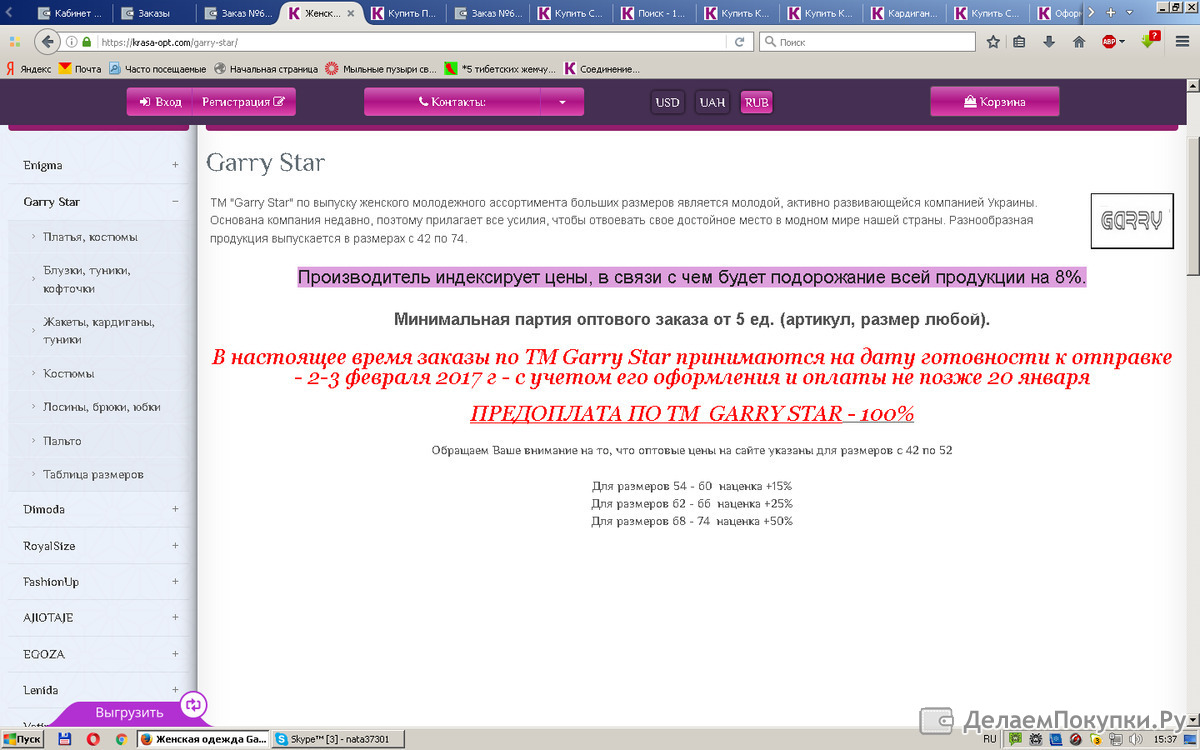Launch Chrome from the taskbar quick launch
1200x750 pixels.
tap(120, 739)
